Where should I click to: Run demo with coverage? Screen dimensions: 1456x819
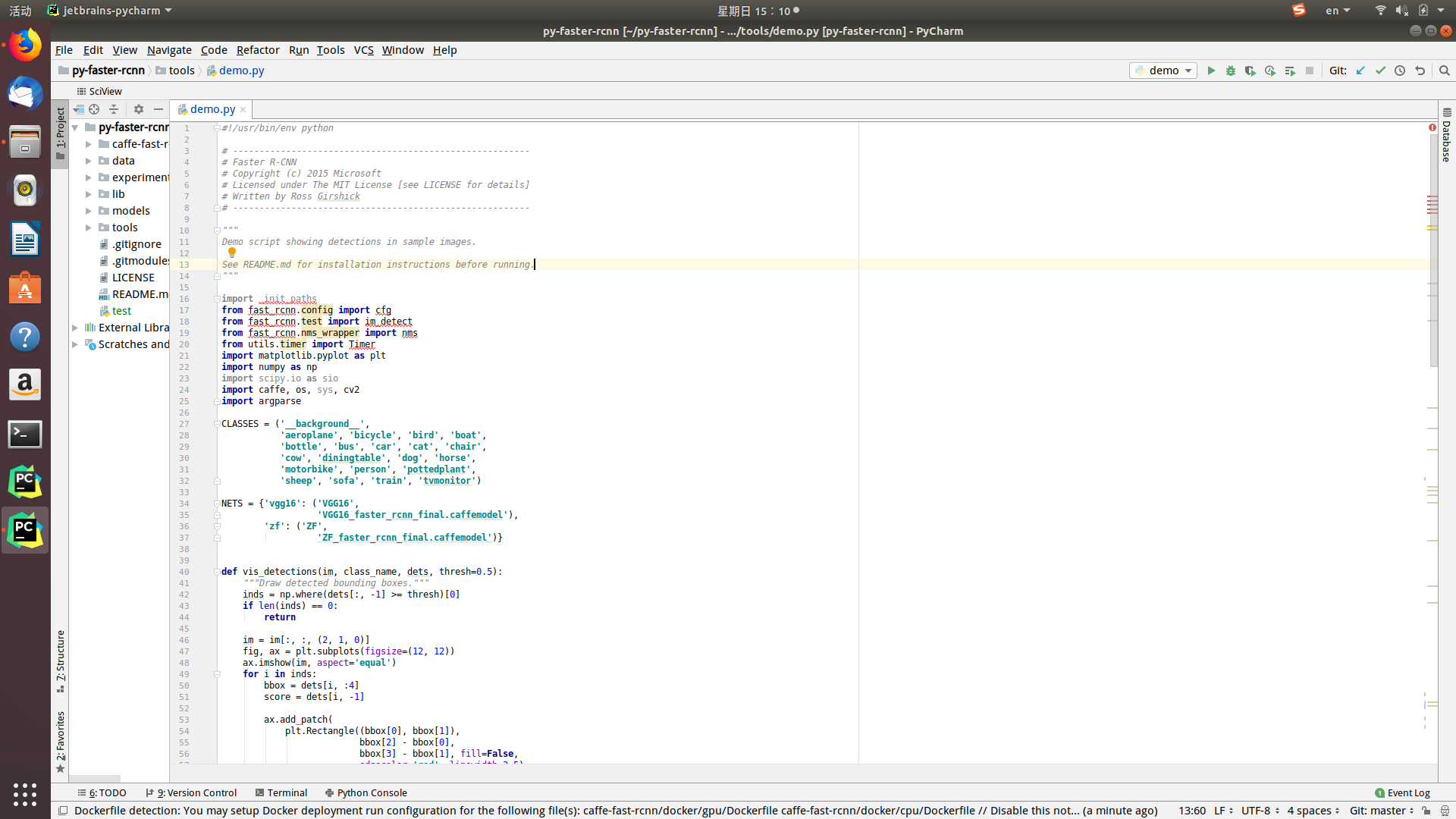(1250, 71)
